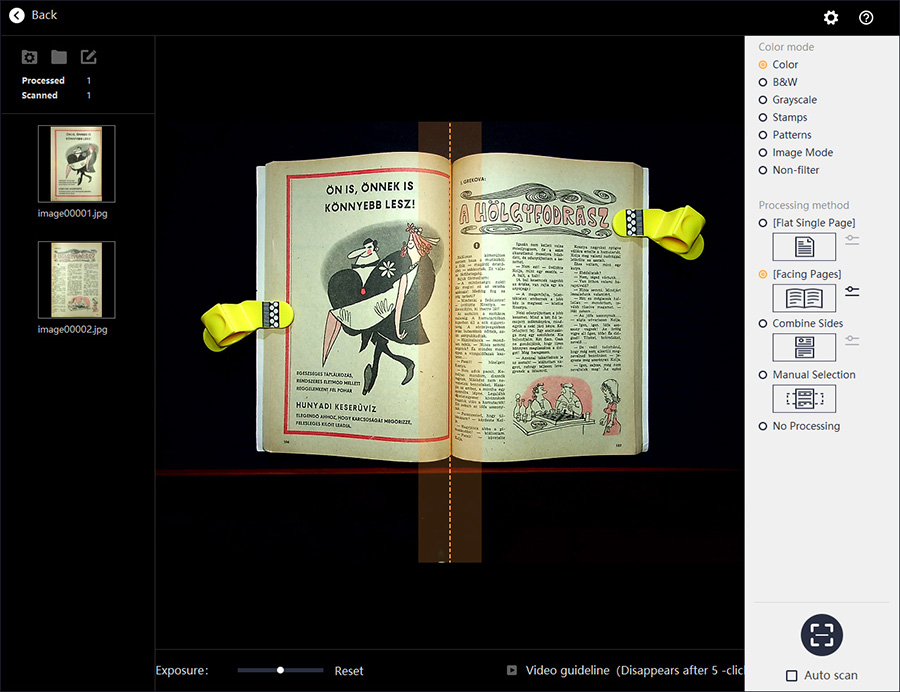Viewport: 900px width, 692px height.
Task: Click the Combine Sides layout icon
Action: click(x=804, y=348)
